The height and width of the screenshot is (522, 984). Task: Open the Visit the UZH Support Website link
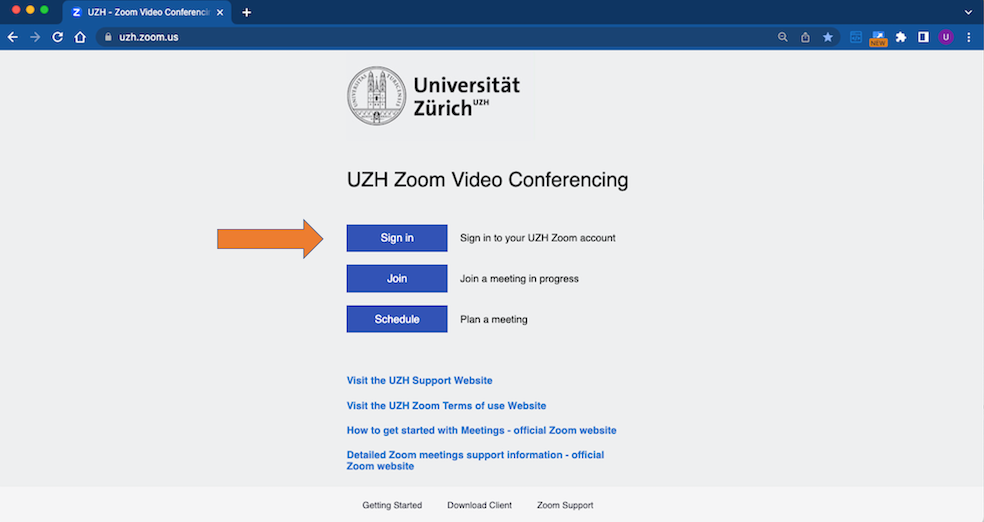coord(419,381)
